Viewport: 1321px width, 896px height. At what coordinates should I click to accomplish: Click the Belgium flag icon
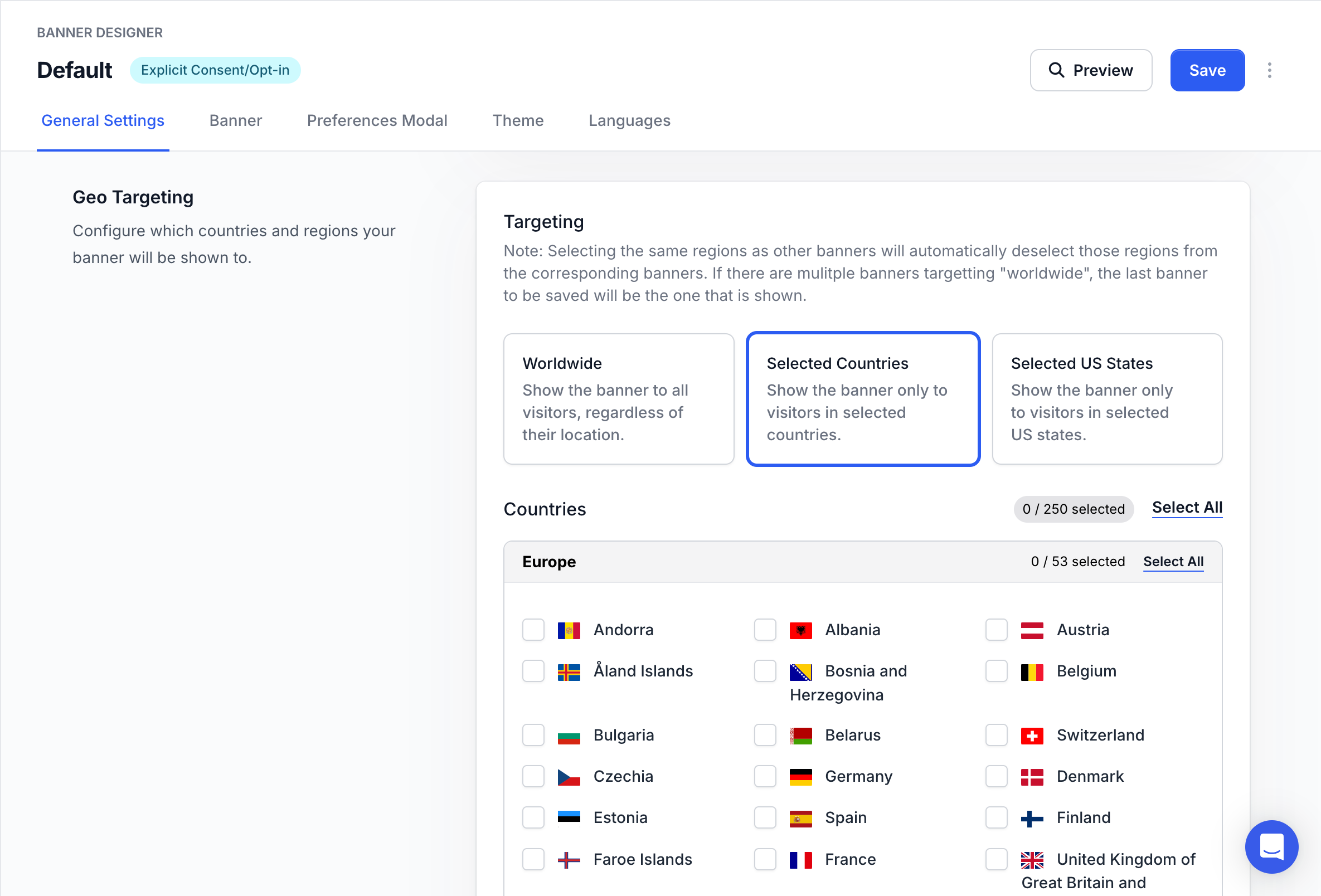point(1032,671)
